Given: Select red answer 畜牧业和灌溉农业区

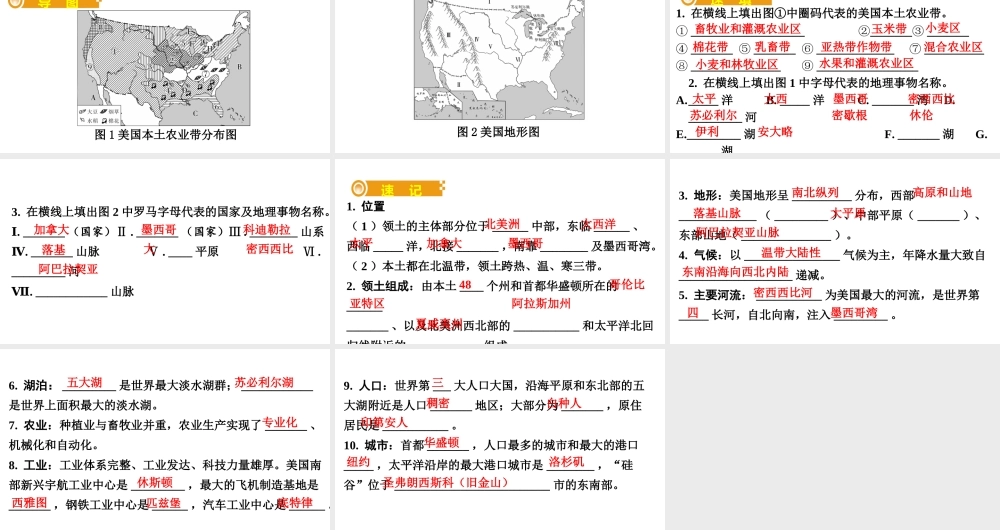Looking at the screenshot, I should click(x=747, y=29).
